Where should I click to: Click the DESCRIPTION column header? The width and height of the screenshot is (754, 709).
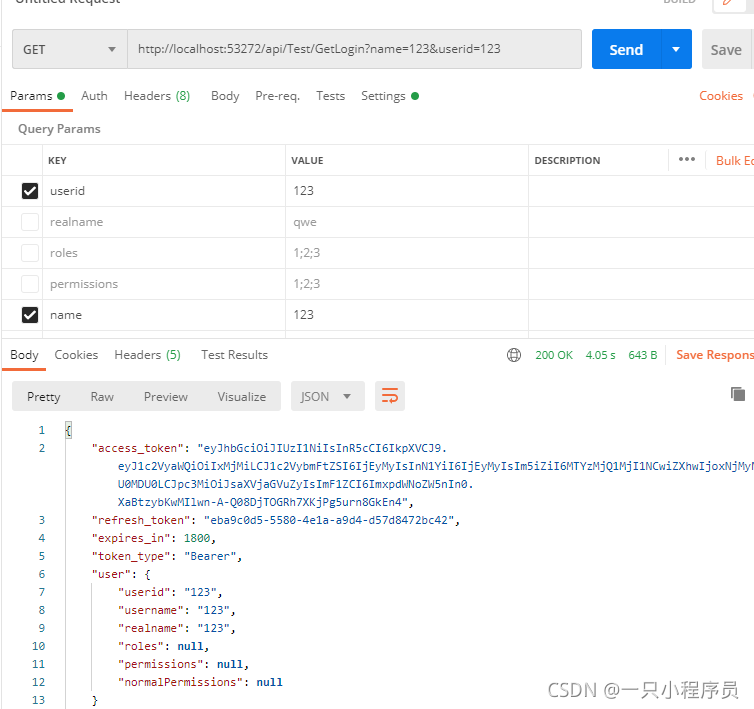coord(567,161)
